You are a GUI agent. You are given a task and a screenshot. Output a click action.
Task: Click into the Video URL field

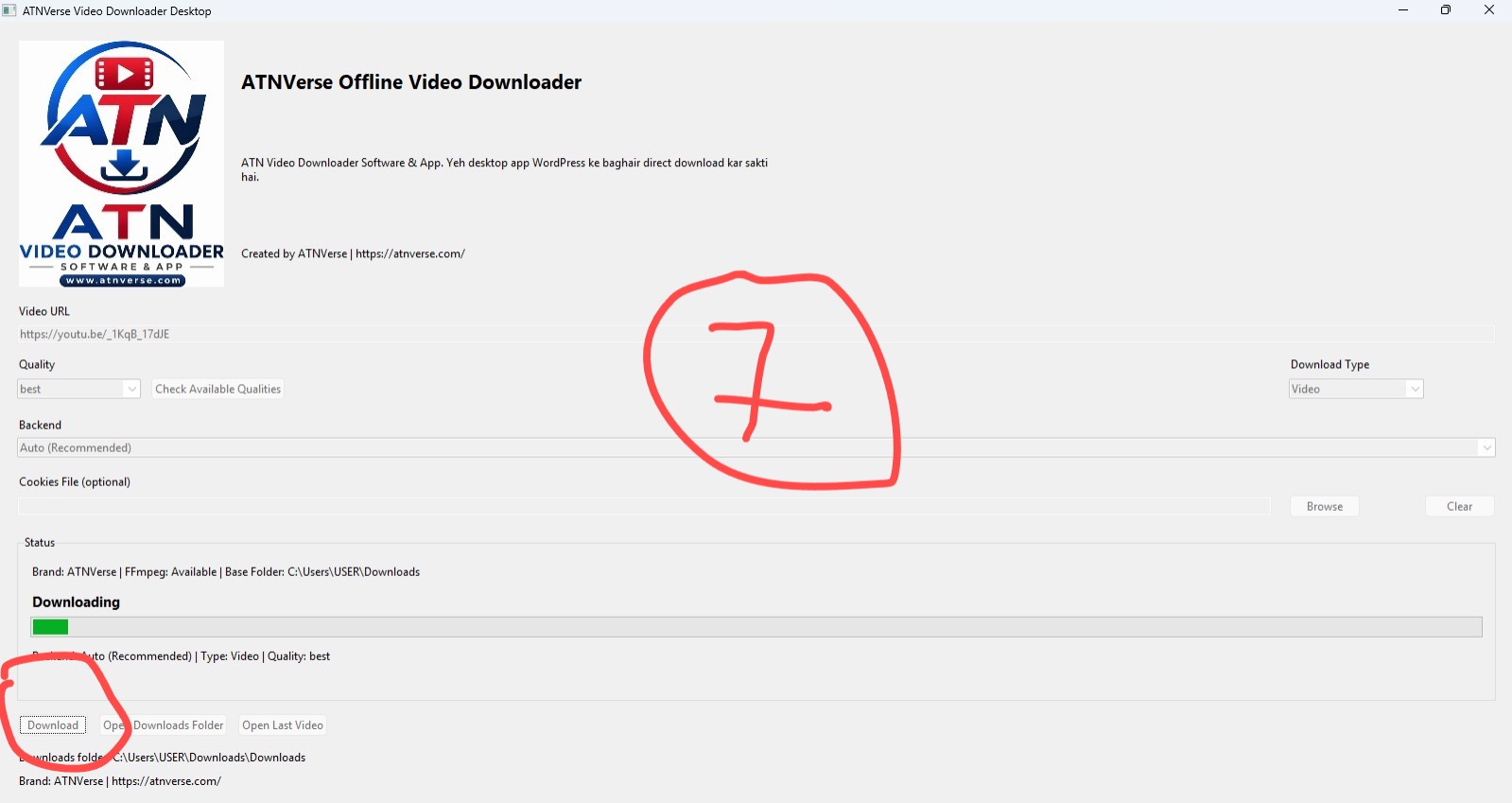point(756,334)
